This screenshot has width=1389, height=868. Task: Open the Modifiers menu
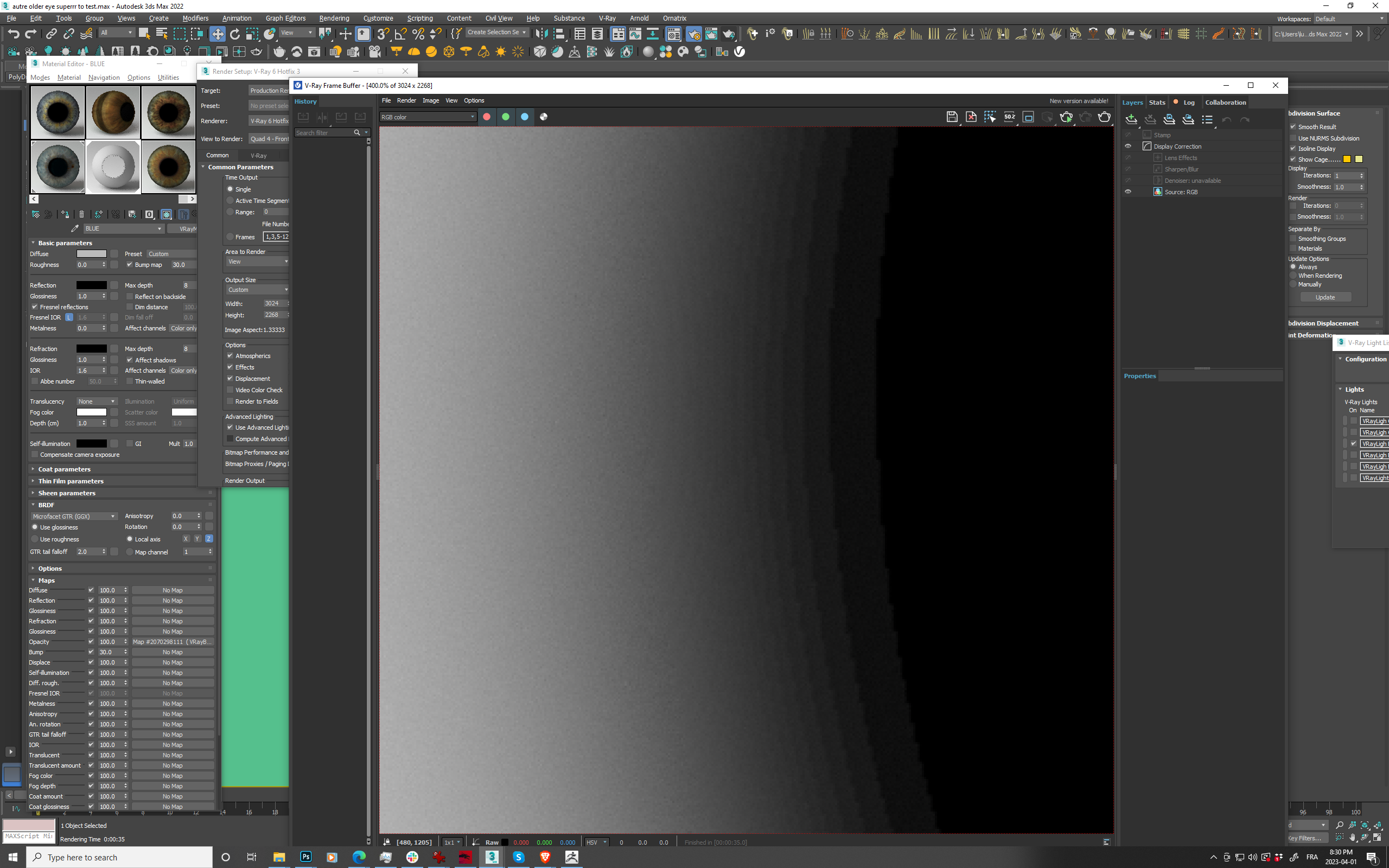195,18
